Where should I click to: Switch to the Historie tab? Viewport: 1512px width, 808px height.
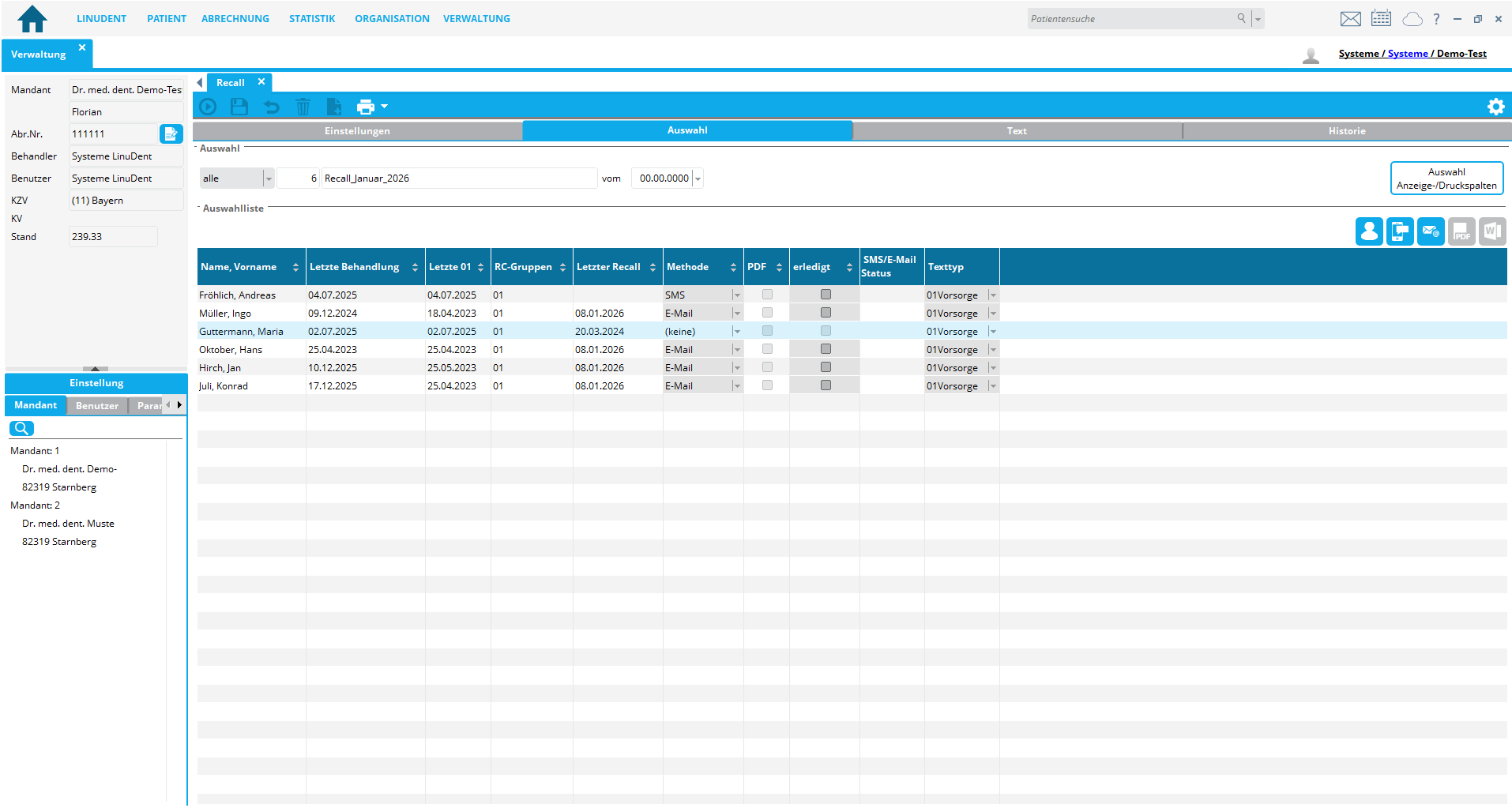point(1348,130)
